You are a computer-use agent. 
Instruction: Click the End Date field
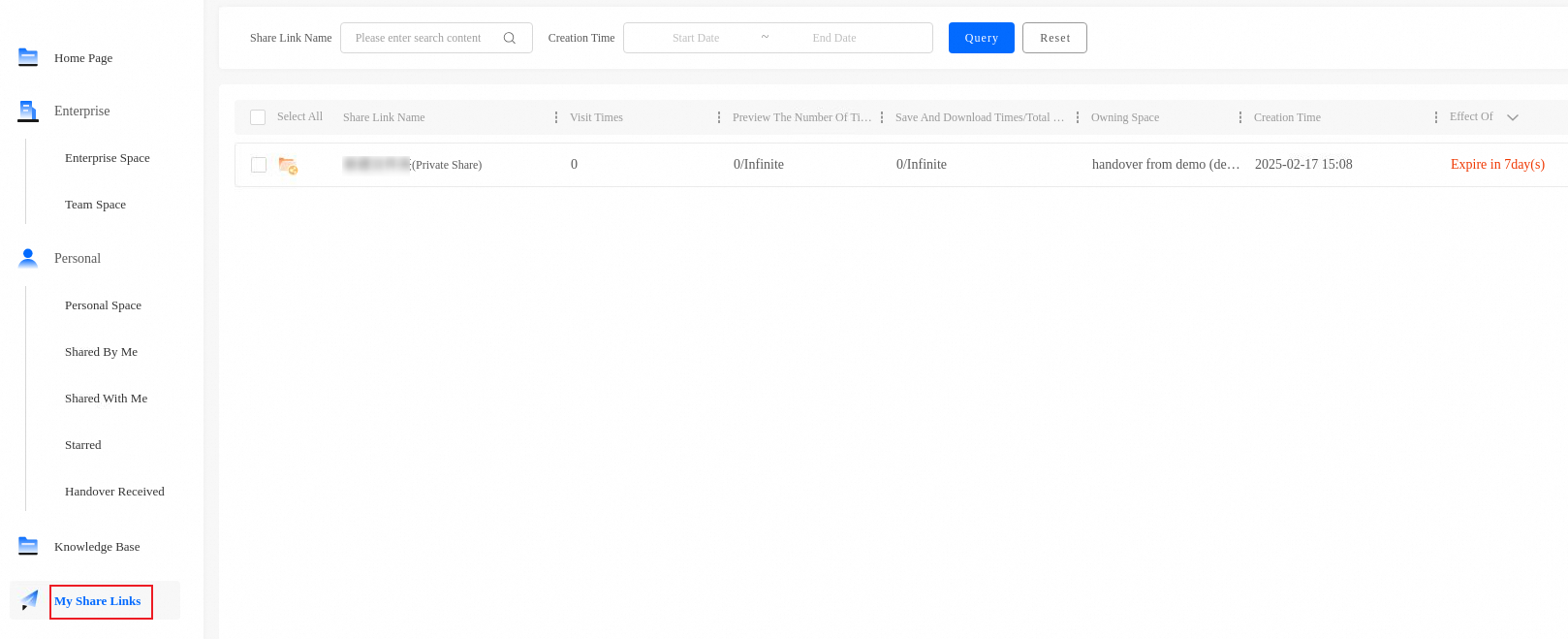click(834, 38)
